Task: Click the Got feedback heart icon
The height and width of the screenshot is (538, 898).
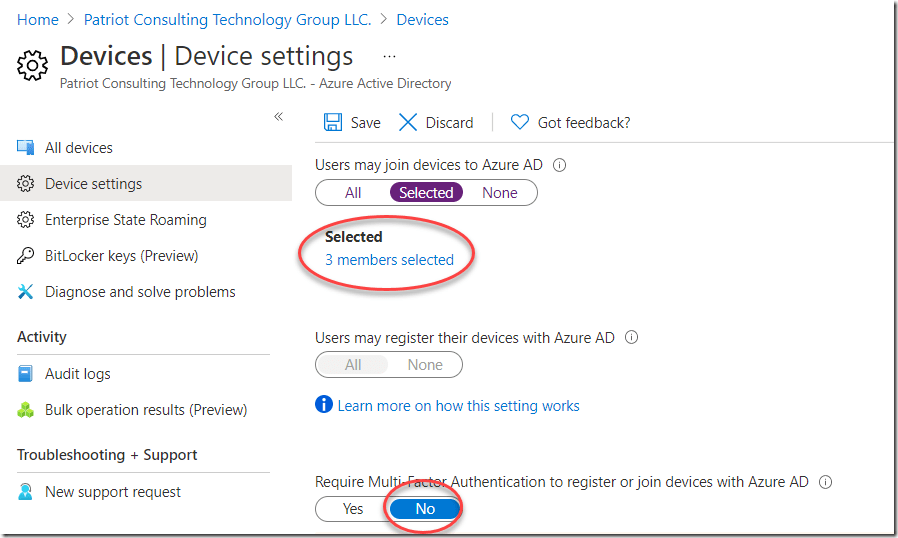Action: pyautogui.click(x=519, y=122)
